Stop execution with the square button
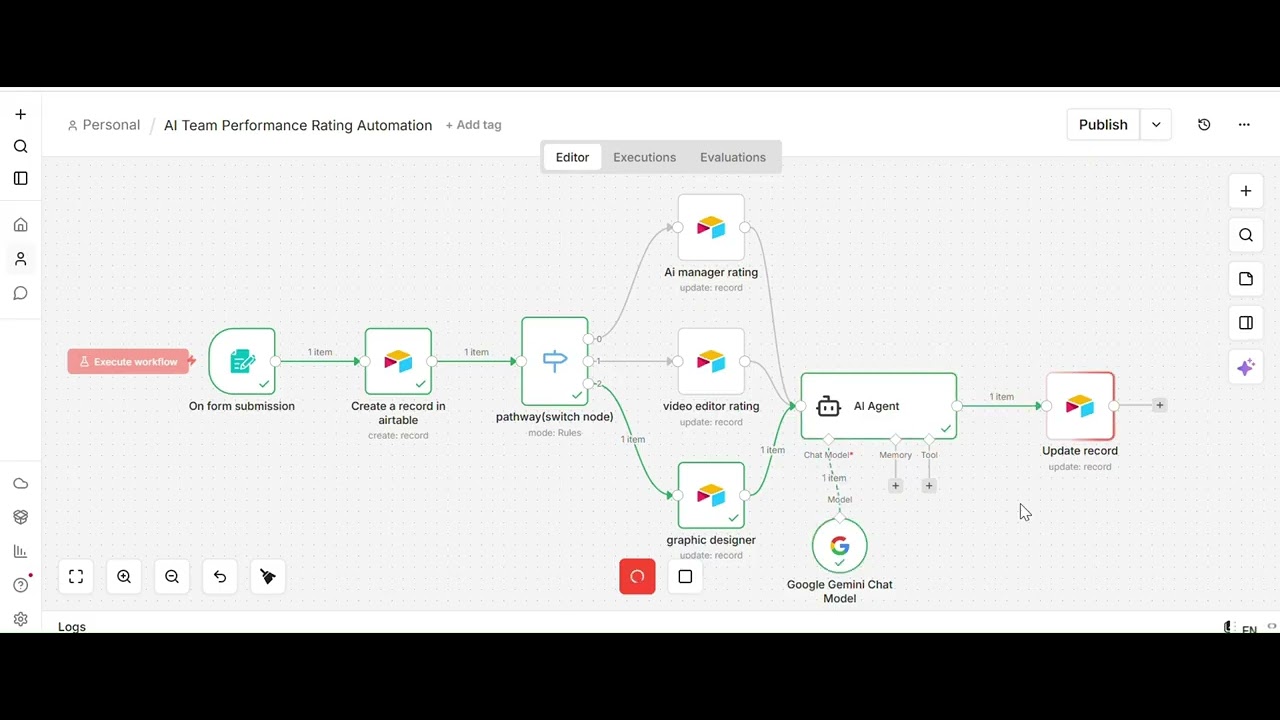 coord(685,576)
